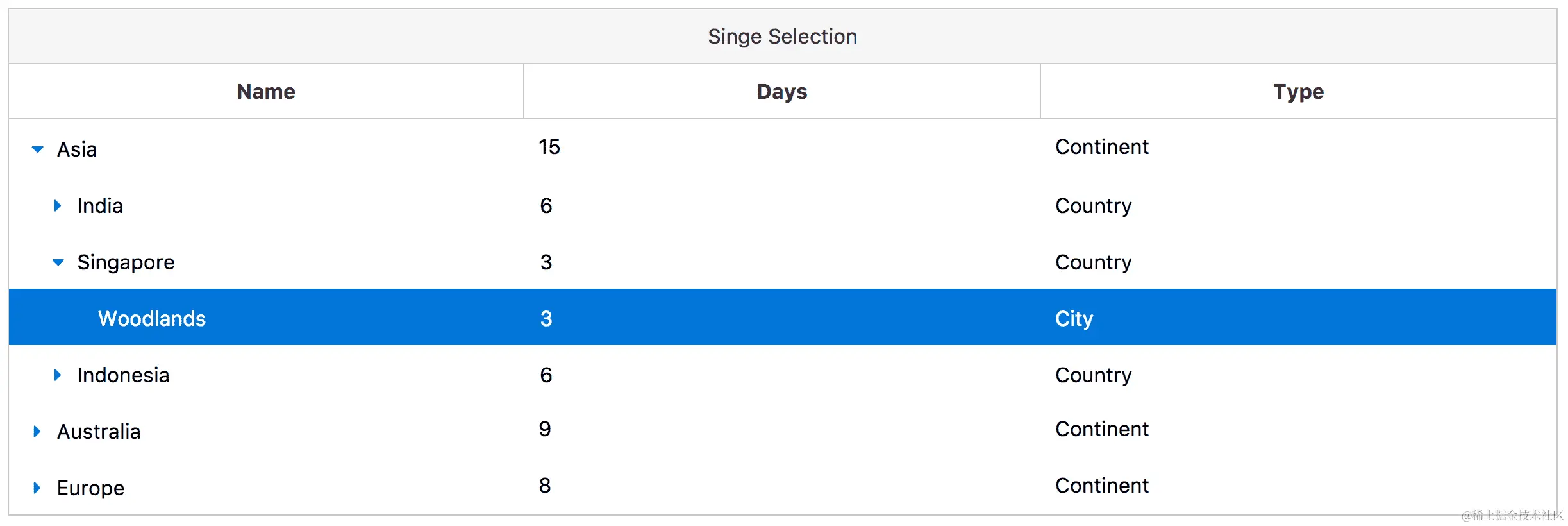The width and height of the screenshot is (1568, 526).
Task: Select the Europe row name
Action: [90, 488]
